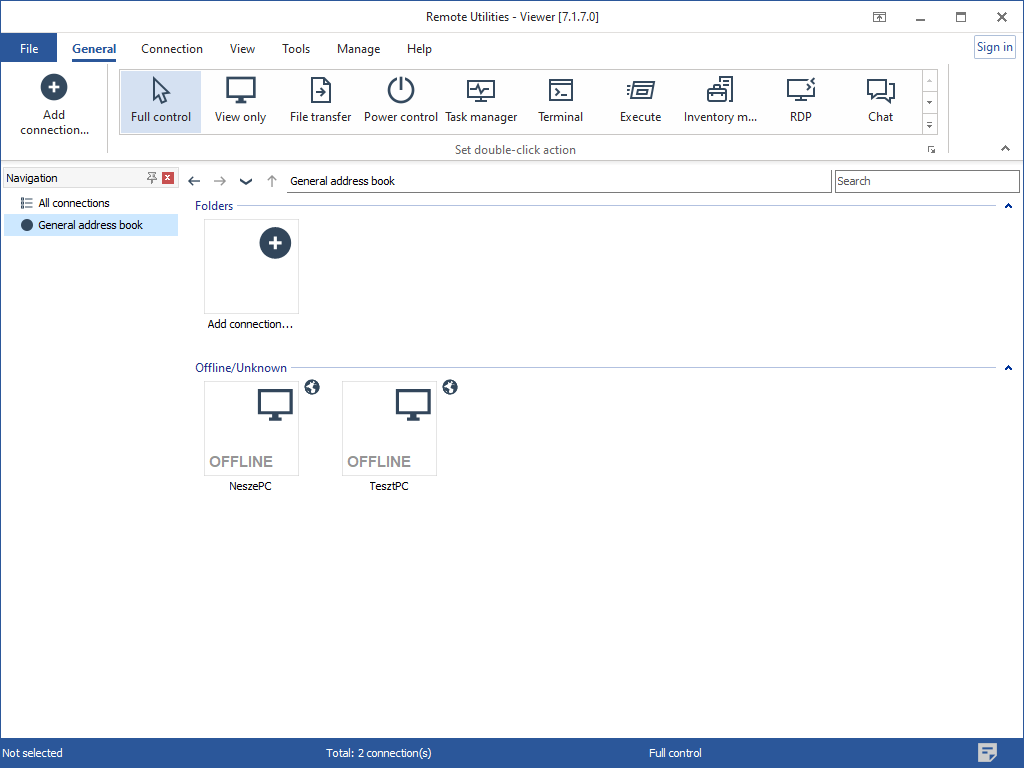This screenshot has width=1024, height=768.
Task: Select General address book in Navigation
Action: (x=91, y=225)
